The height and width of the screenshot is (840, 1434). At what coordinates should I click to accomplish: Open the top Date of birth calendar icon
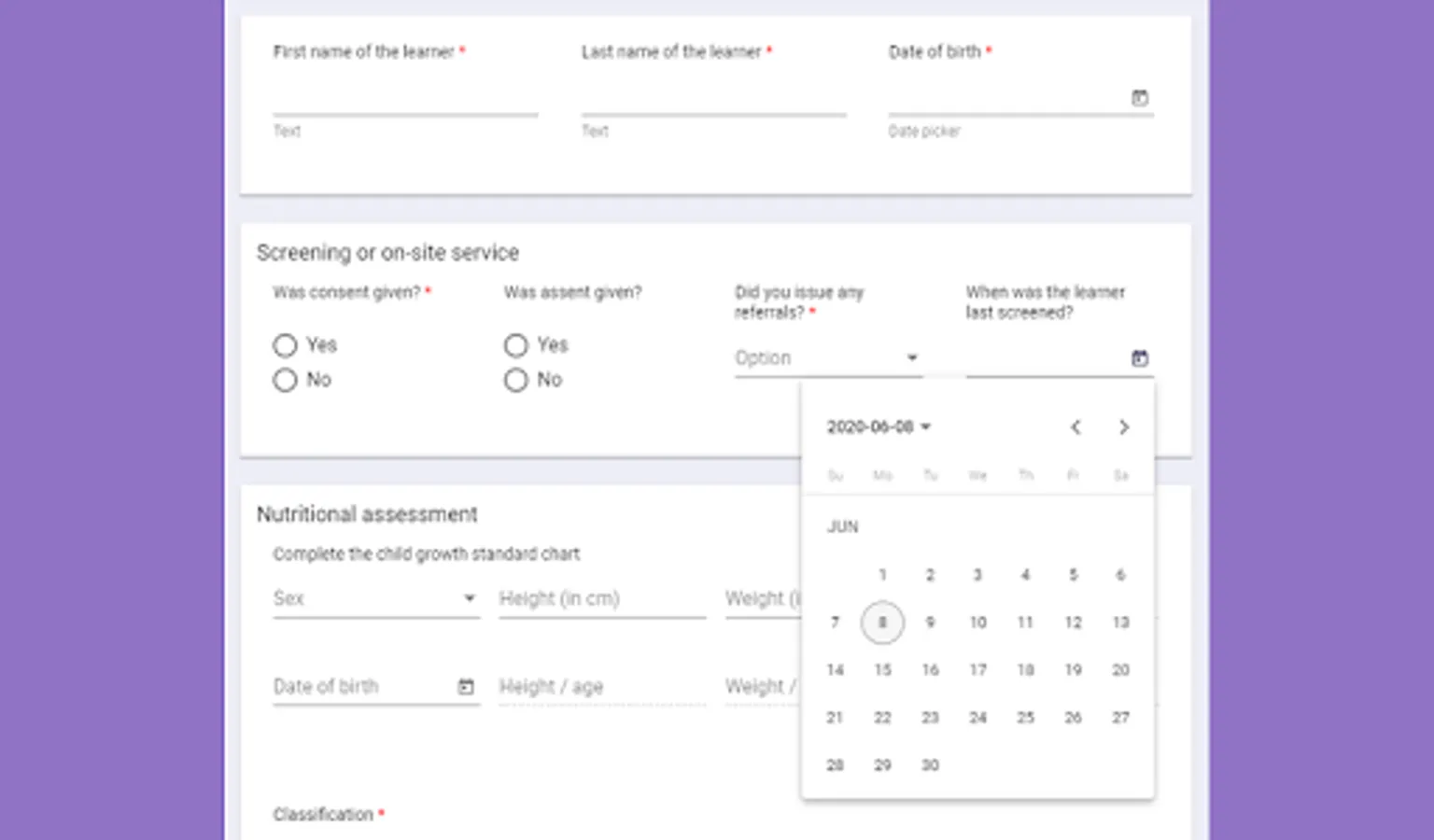tap(1139, 98)
